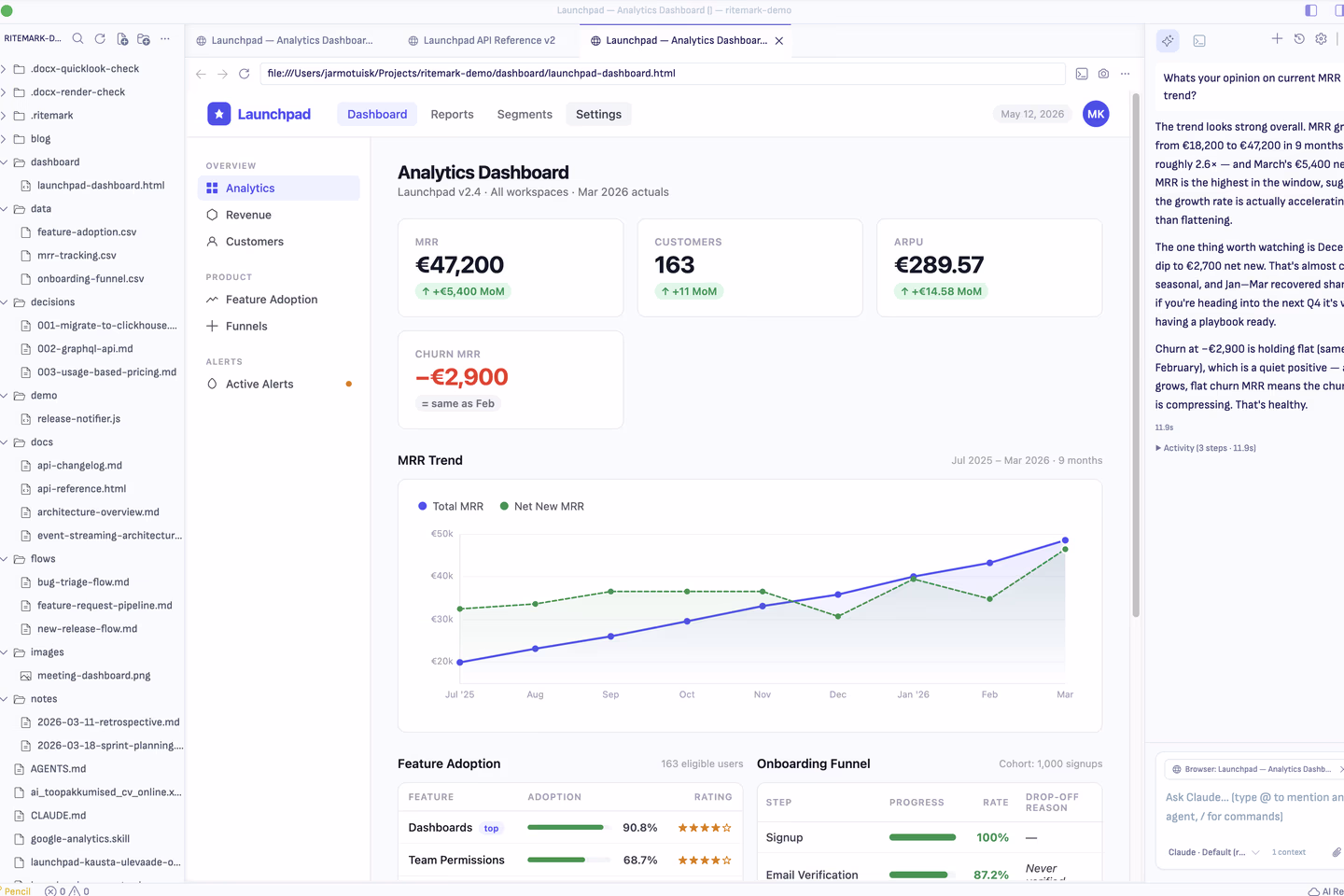
Task: Take a screenshot with the camera icon
Action: (x=1103, y=74)
